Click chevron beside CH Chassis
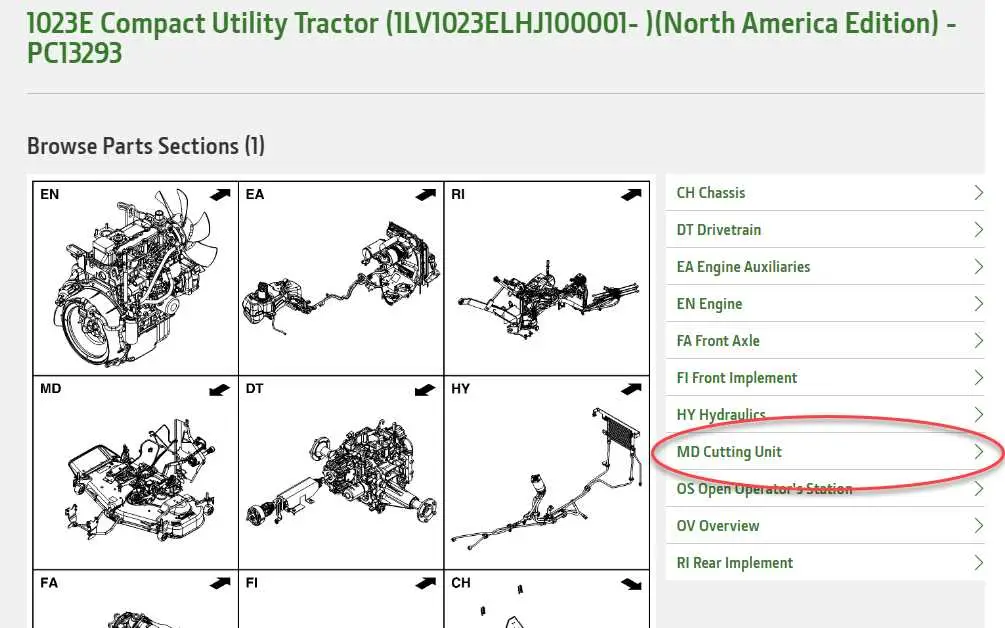The image size is (1005, 628). [x=978, y=192]
